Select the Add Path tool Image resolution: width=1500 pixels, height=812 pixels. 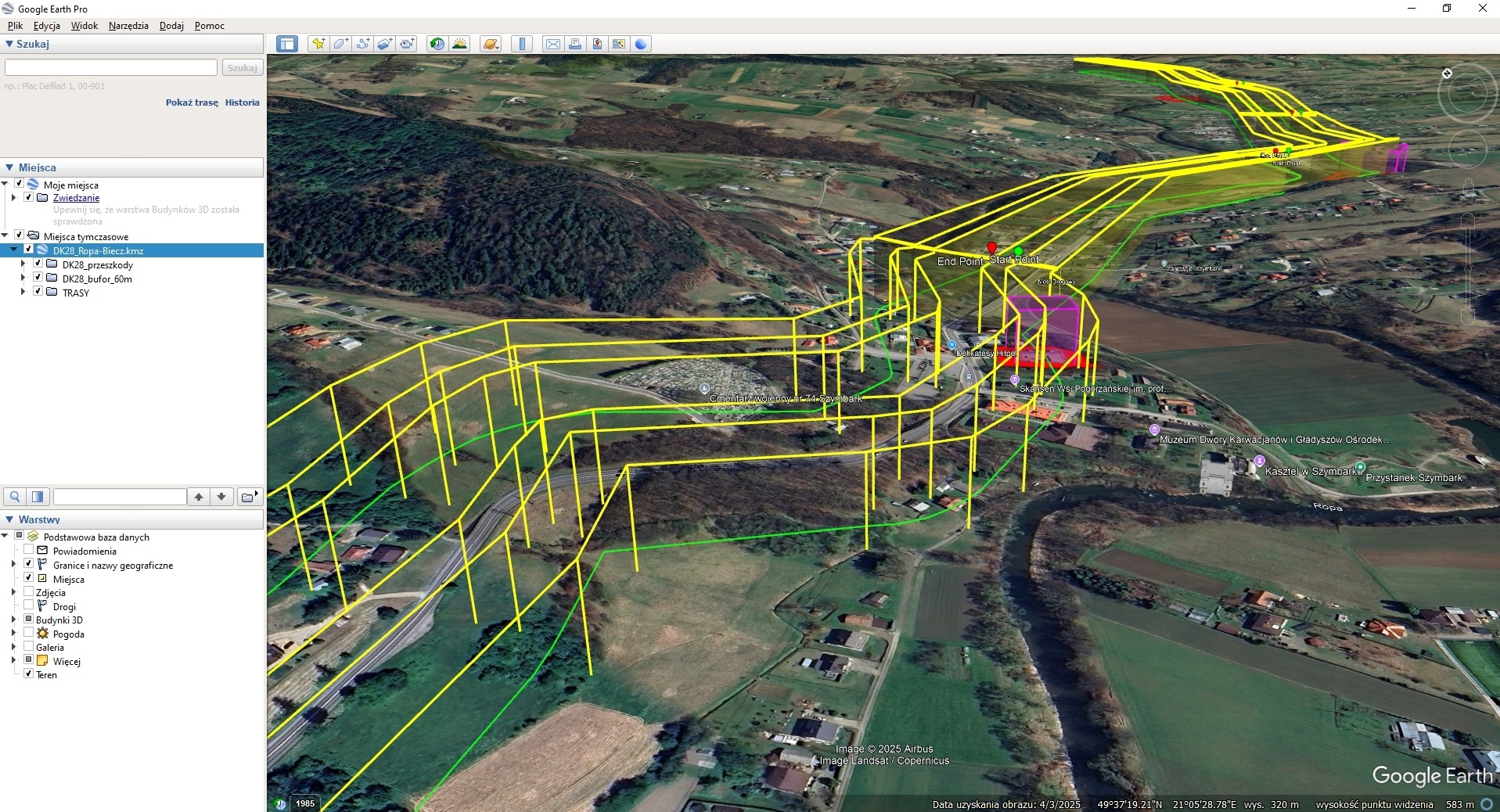[x=362, y=44]
